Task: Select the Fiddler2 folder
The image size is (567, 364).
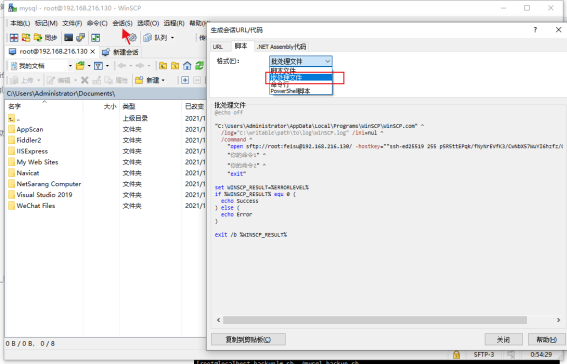Action: (25, 140)
